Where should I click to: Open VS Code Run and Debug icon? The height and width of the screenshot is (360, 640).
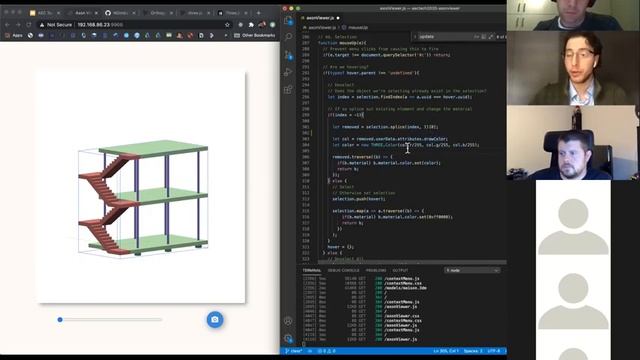(x=288, y=72)
